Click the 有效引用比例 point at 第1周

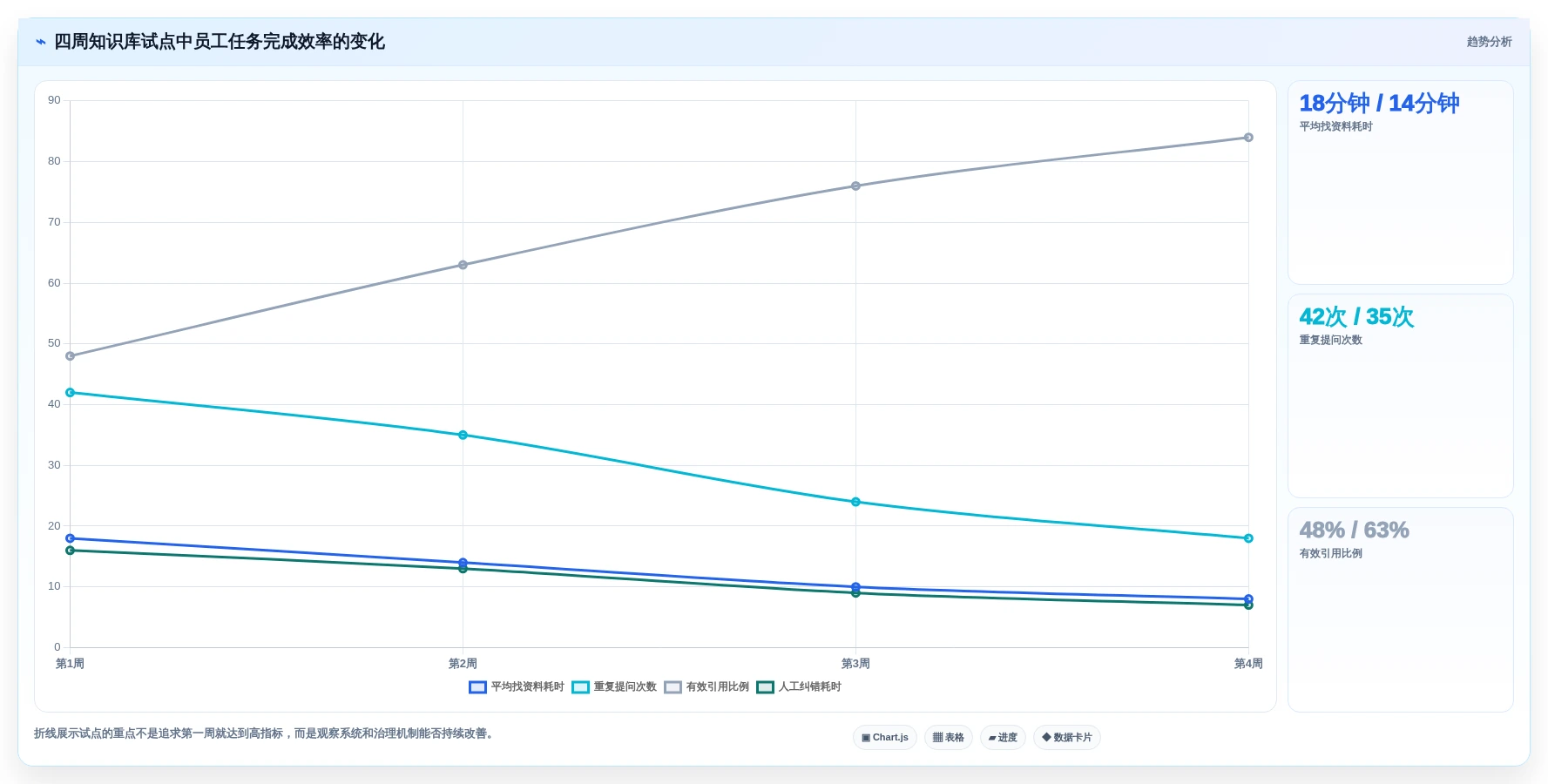tap(71, 356)
